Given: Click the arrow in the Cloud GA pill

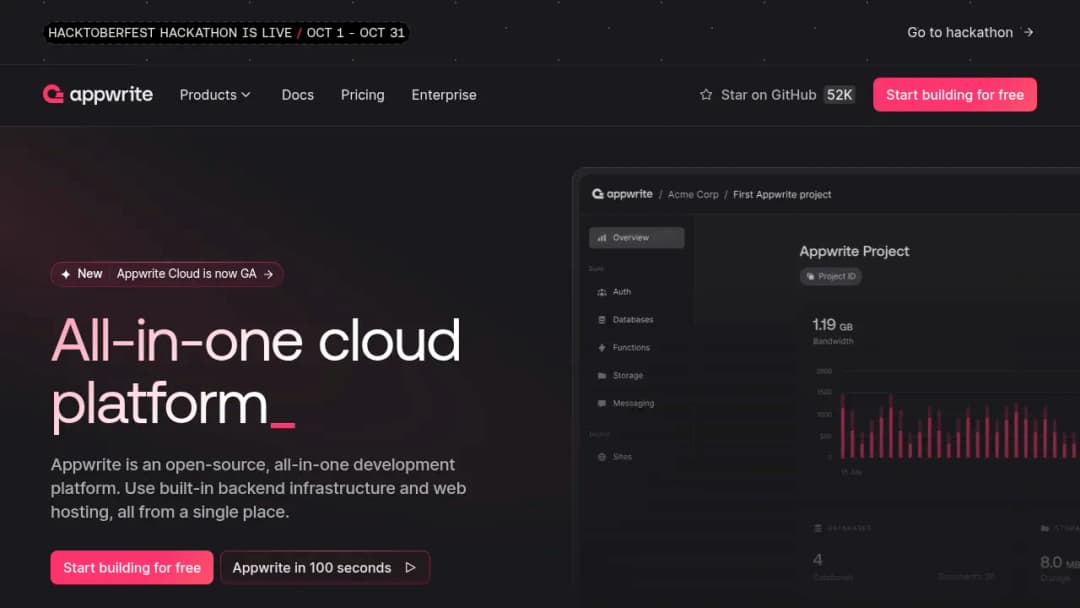Looking at the screenshot, I should (269, 274).
